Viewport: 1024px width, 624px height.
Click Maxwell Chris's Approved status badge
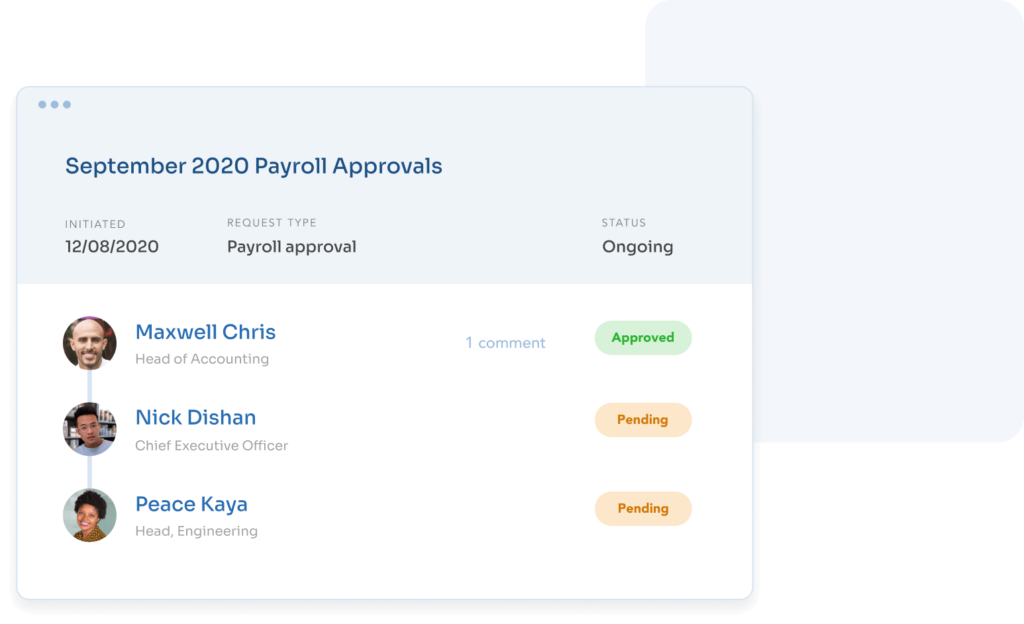pos(643,337)
